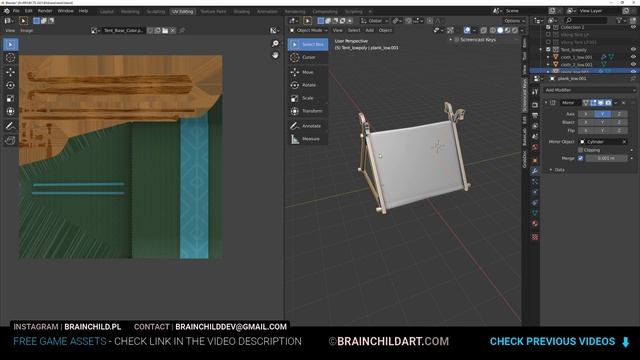Choose the Cursor tool in the 3D viewport
640x360 pixels.
(308, 58)
